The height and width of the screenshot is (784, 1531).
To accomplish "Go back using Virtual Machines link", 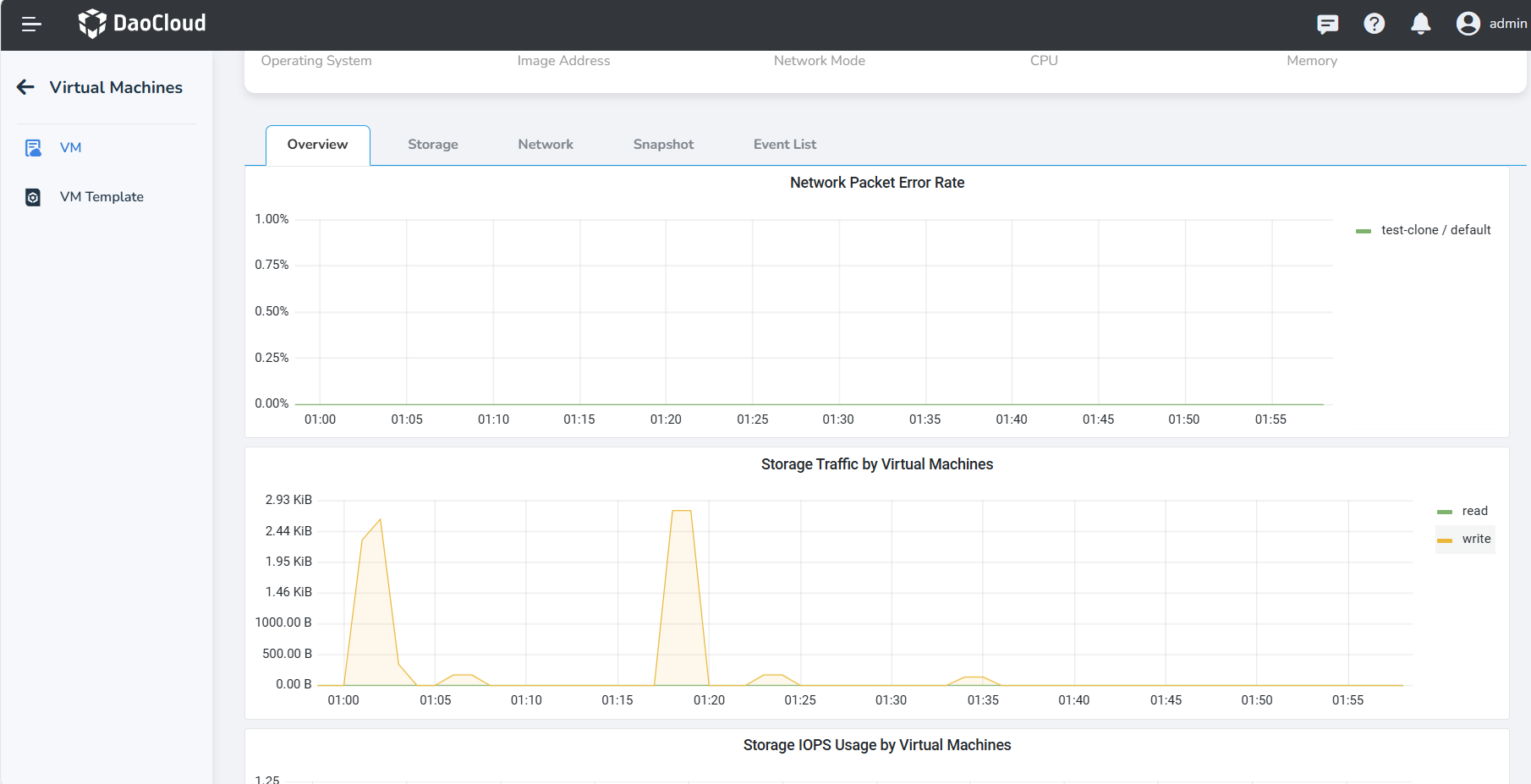I will (x=116, y=87).
